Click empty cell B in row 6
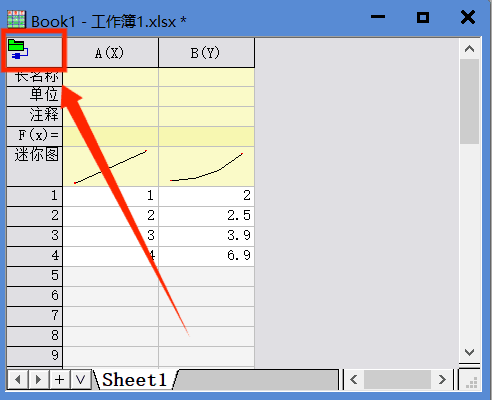Screen dimensions: 492x400 (x=206, y=296)
